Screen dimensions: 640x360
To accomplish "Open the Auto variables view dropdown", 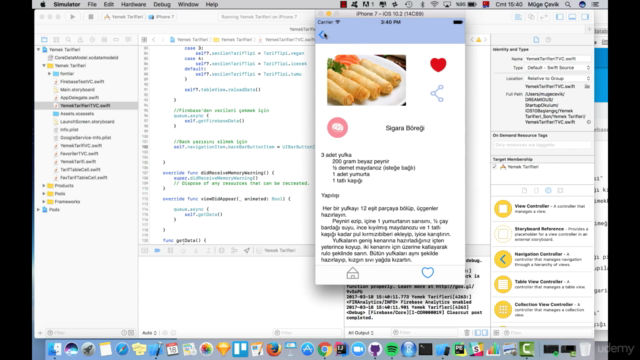I will click(149, 333).
